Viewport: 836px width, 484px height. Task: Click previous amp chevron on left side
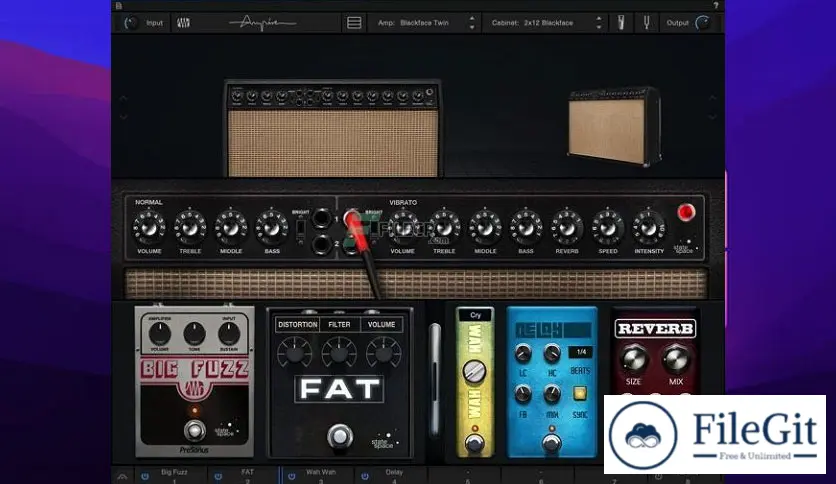(123, 99)
